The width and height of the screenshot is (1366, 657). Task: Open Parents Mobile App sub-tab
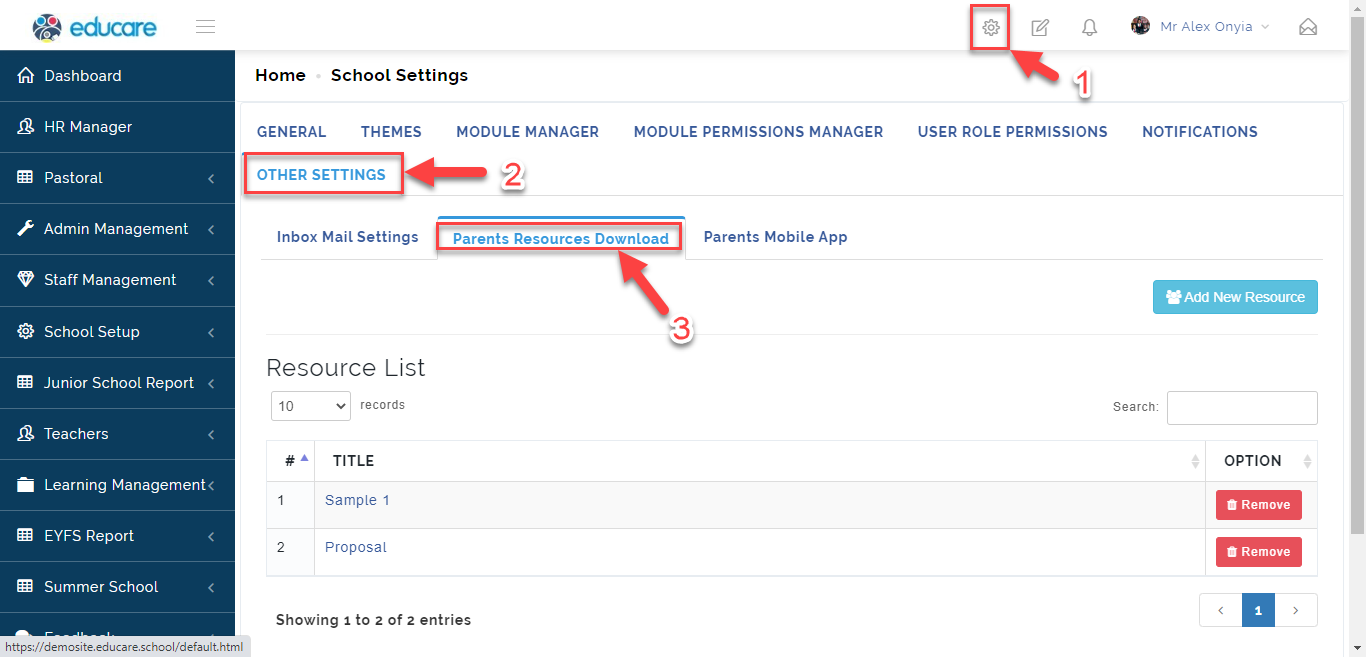775,237
